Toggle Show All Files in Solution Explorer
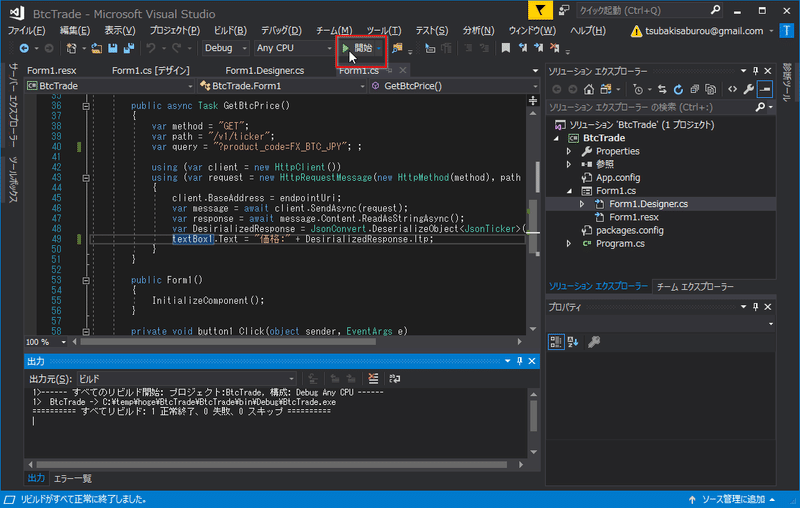The width and height of the screenshot is (800, 508). (x=711, y=89)
